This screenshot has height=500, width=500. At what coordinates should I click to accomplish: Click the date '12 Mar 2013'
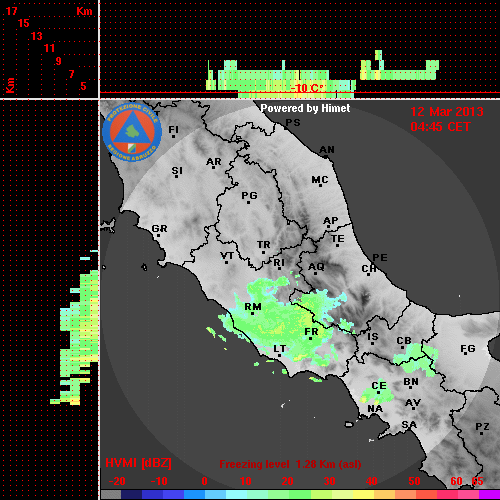[447, 112]
